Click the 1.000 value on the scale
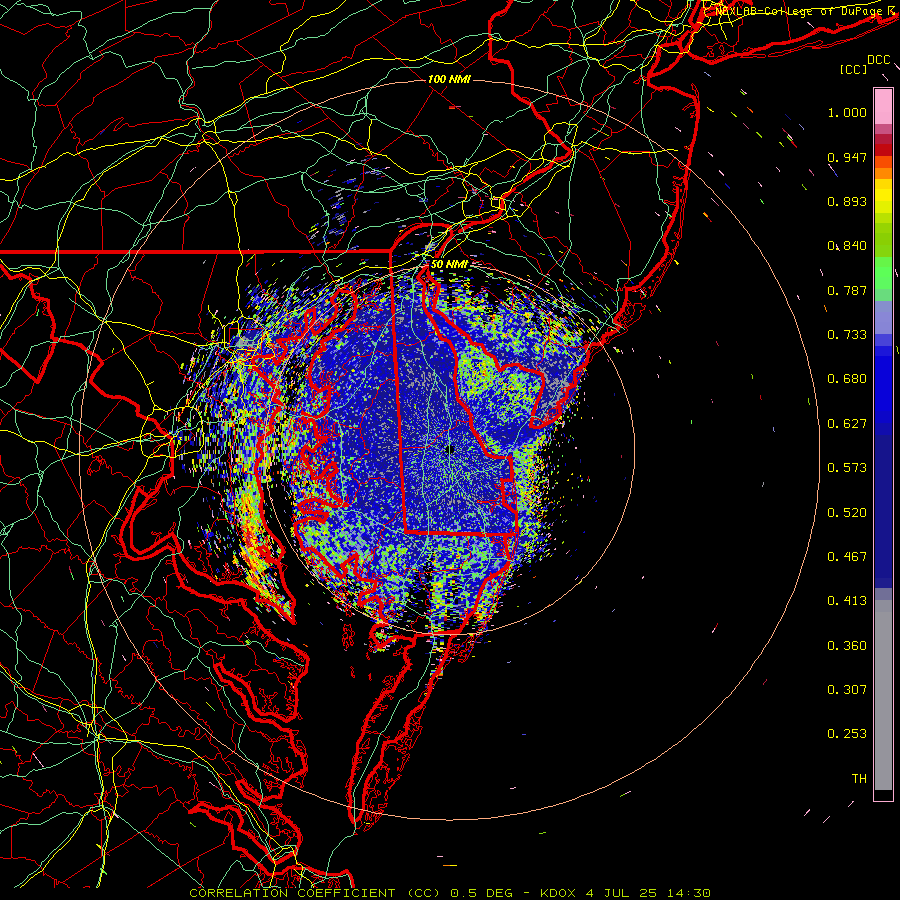The width and height of the screenshot is (900, 900). [847, 112]
